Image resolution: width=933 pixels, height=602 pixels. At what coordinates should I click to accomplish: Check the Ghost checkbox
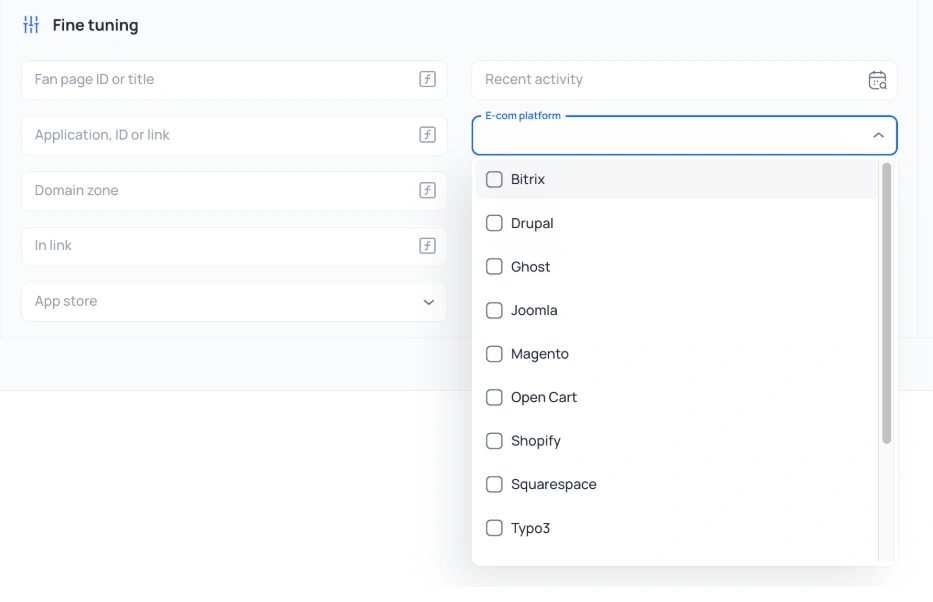click(494, 266)
